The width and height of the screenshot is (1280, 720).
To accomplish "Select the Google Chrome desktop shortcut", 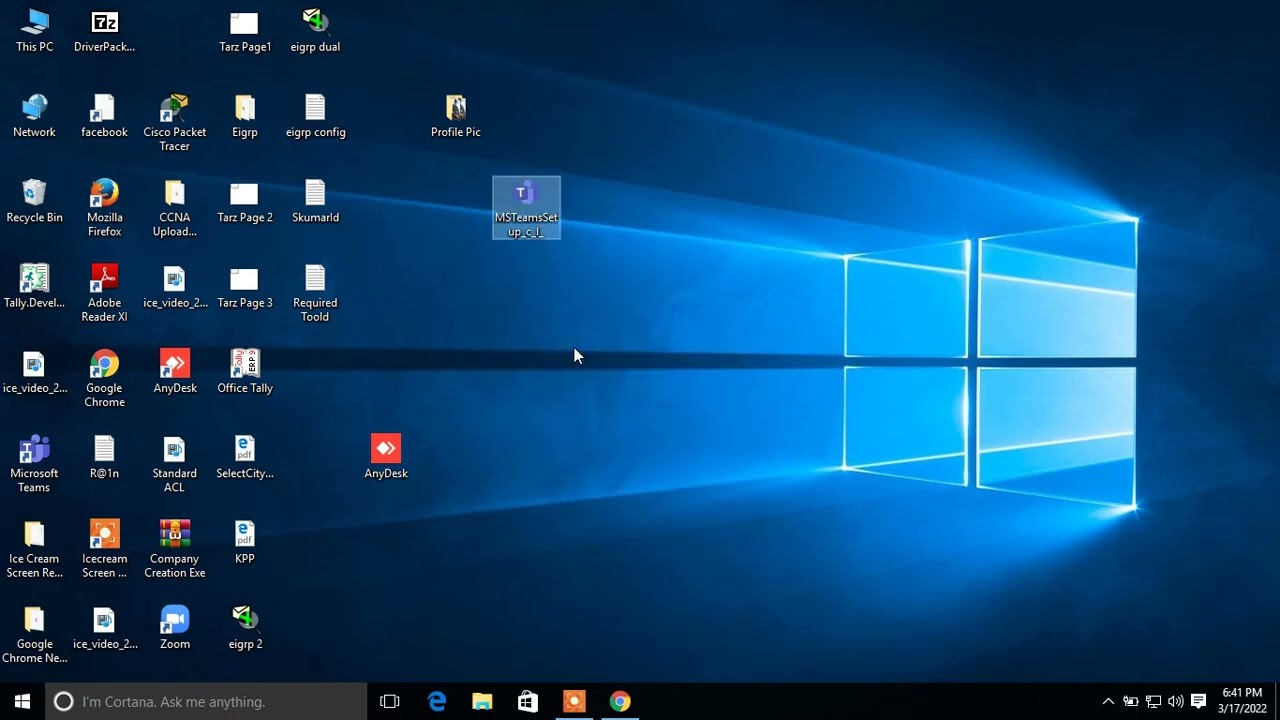I will (x=104, y=379).
